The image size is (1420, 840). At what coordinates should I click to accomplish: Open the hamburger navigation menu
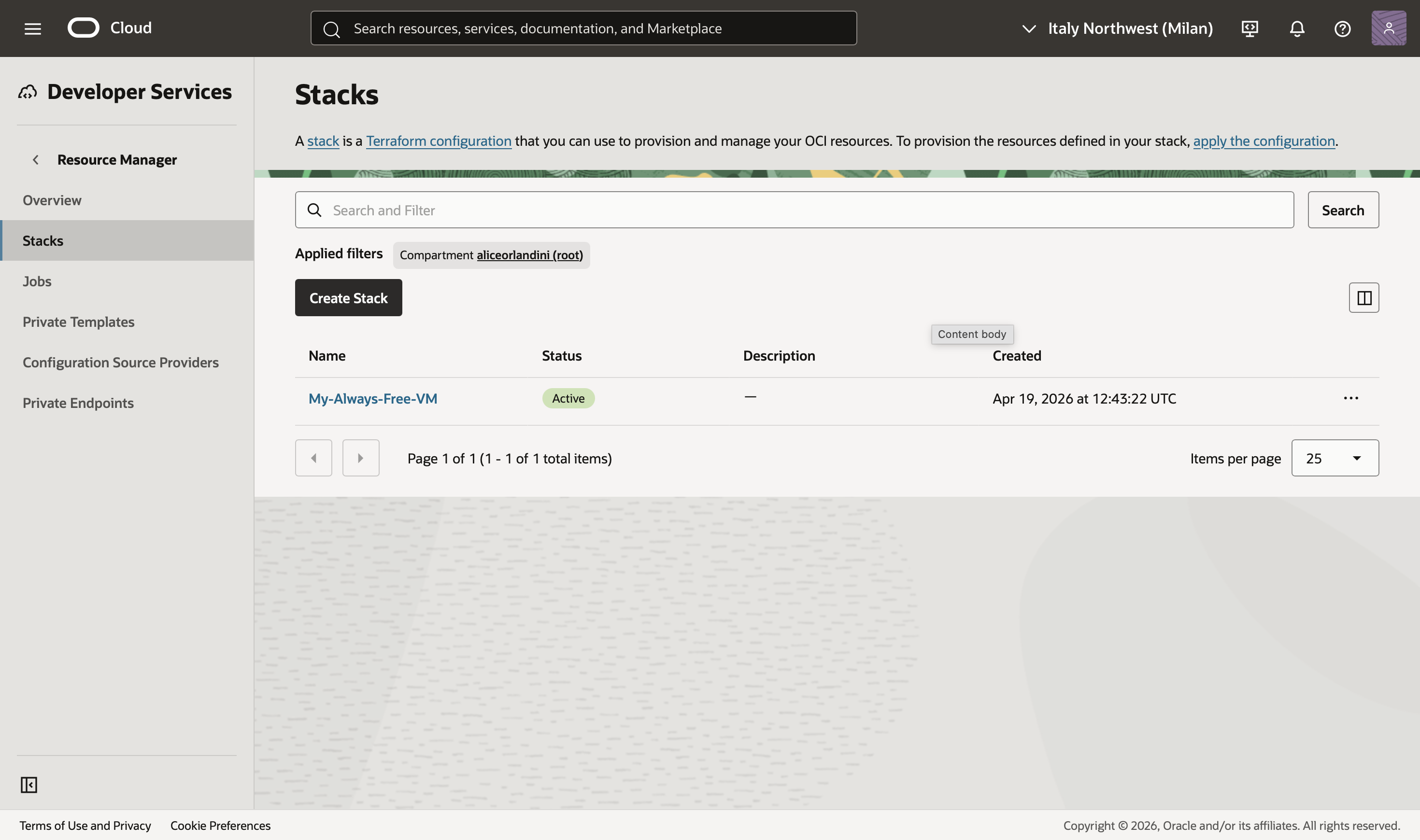tap(33, 28)
